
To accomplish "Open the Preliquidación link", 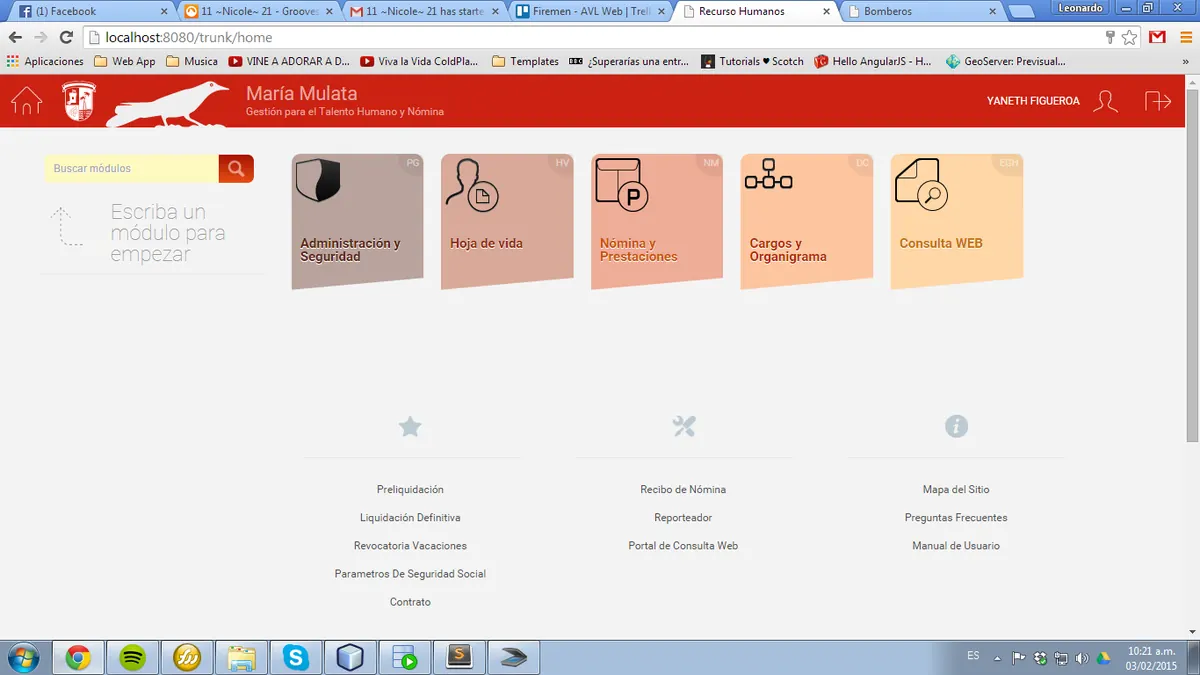I will (410, 490).
